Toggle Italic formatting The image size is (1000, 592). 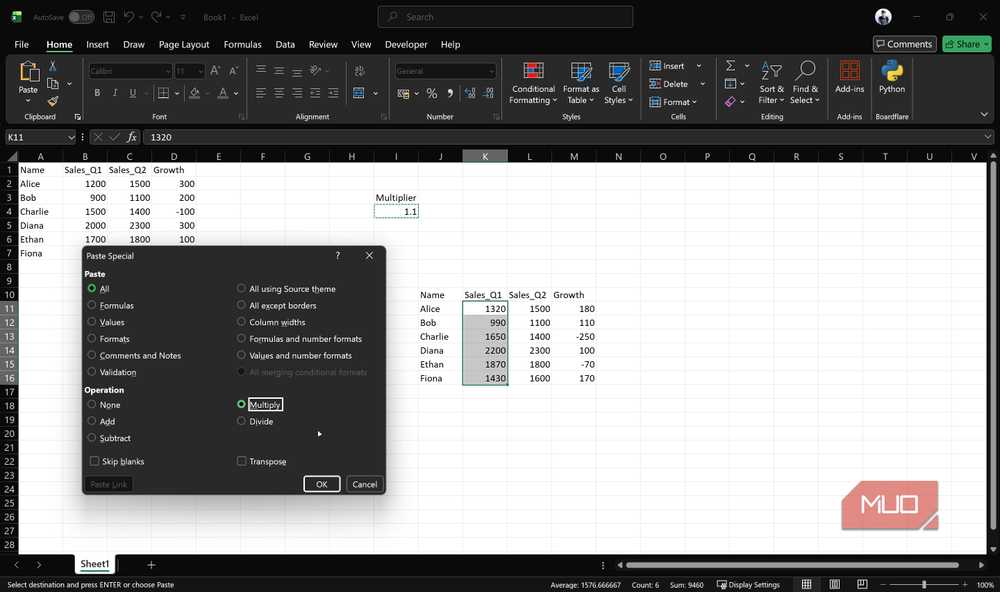[115, 93]
